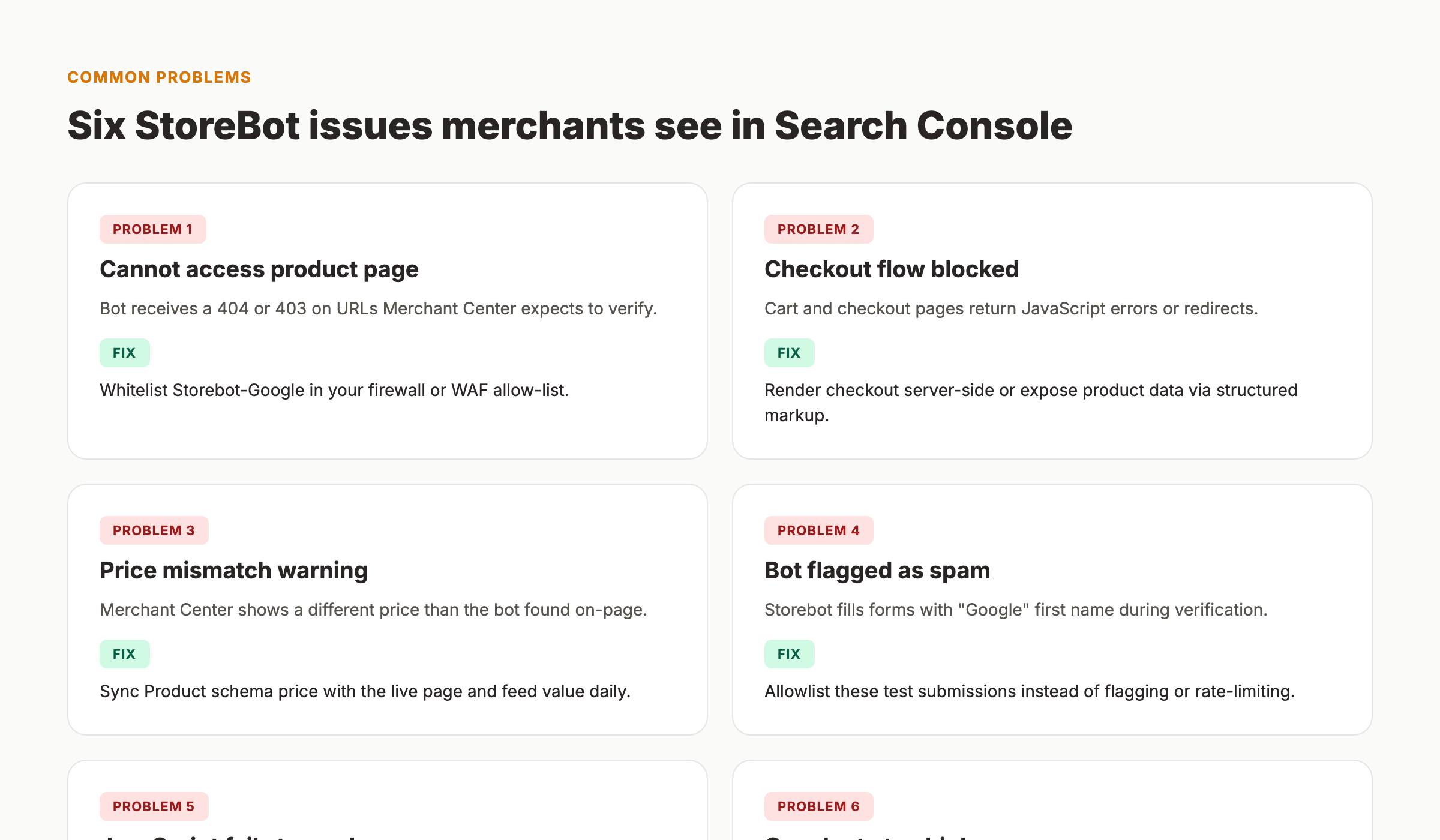Select the Cannot access product page title
1440x840 pixels.
click(259, 269)
